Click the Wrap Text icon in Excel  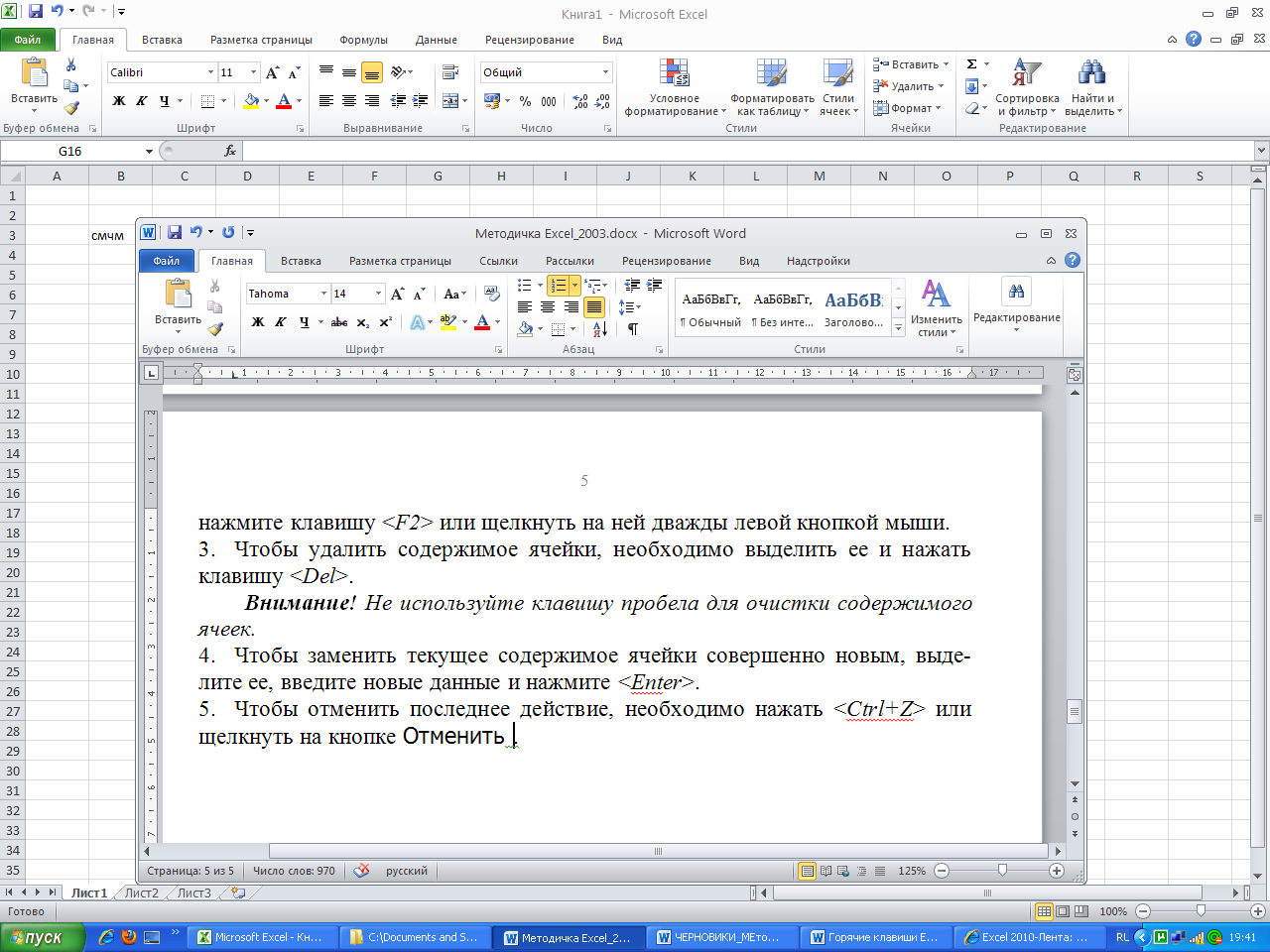click(x=450, y=72)
